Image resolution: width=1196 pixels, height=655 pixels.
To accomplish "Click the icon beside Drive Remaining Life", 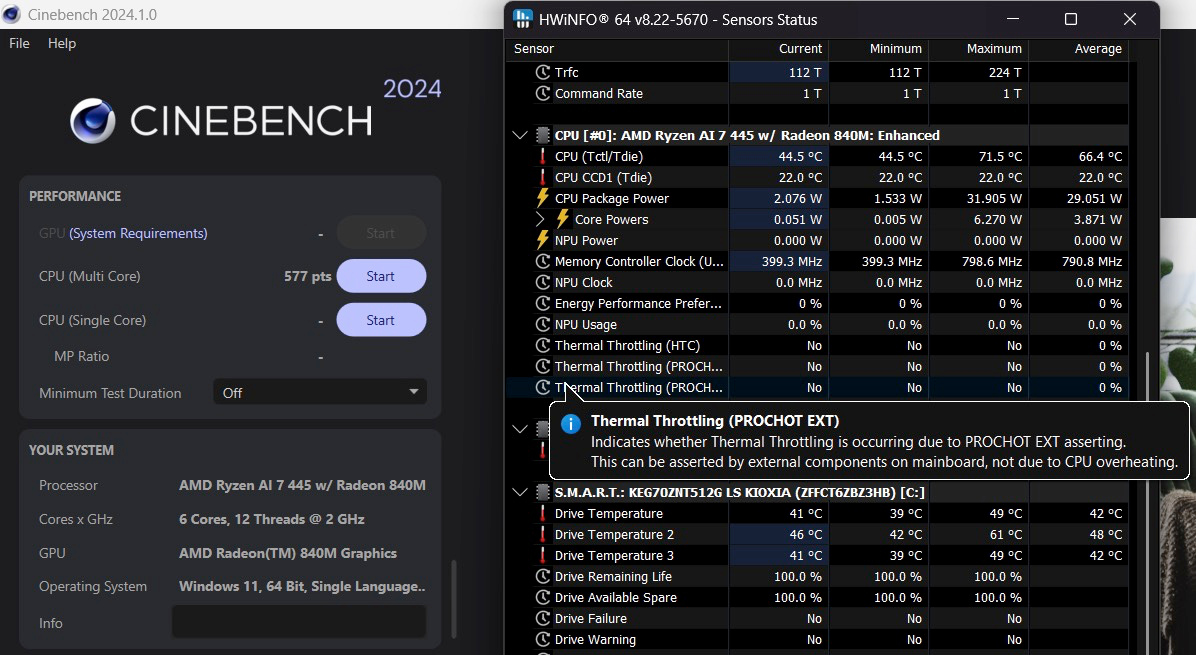I will point(542,576).
